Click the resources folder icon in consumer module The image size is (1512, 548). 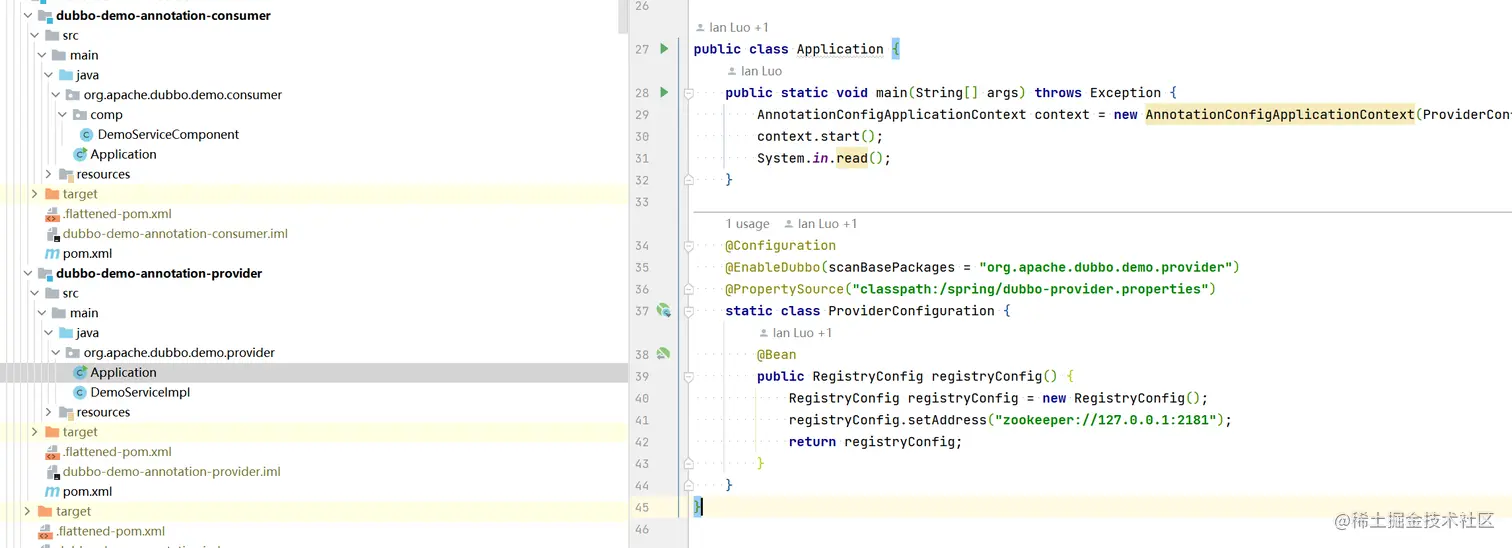(x=66, y=174)
